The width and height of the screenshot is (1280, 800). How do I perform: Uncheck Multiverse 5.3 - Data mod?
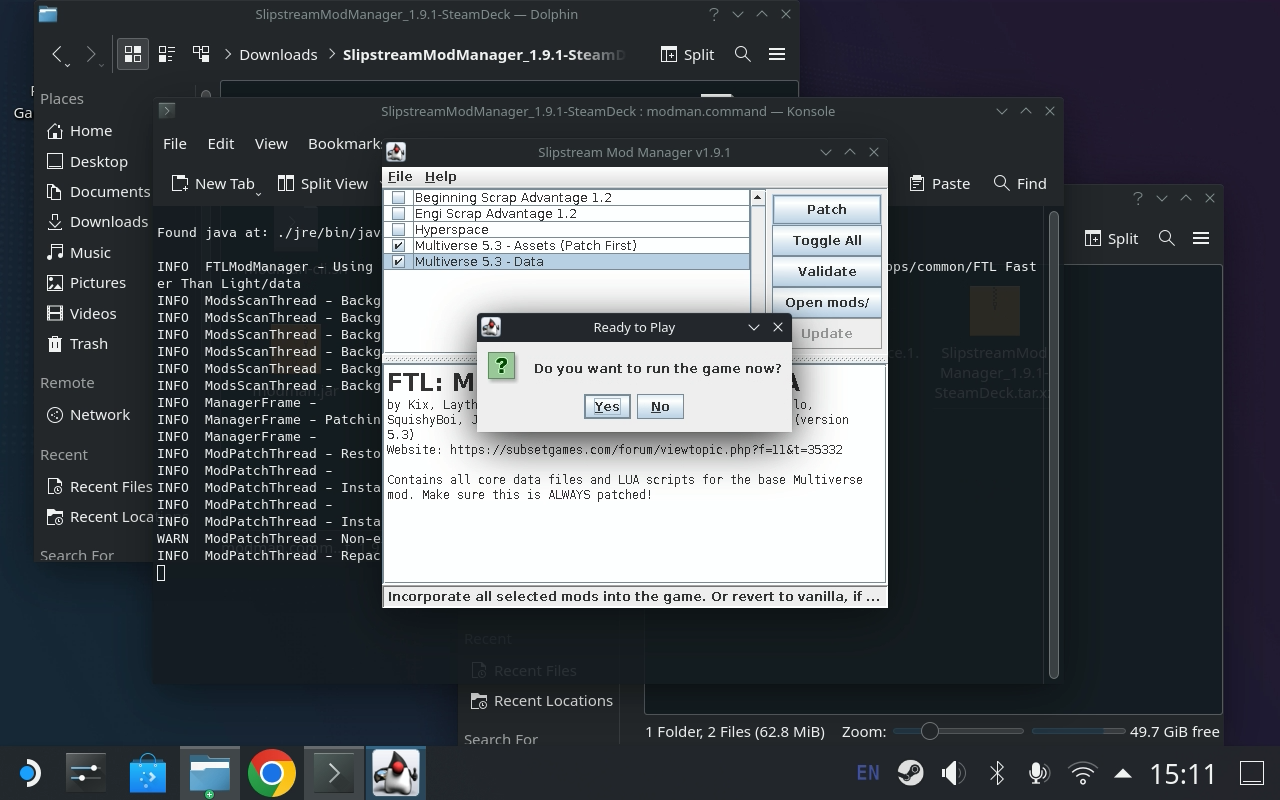click(399, 262)
